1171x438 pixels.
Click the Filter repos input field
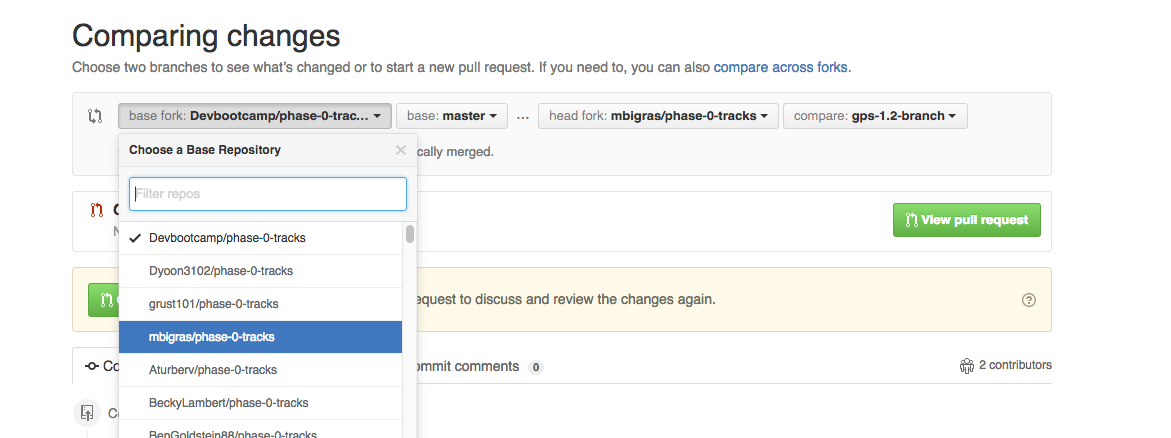click(x=268, y=194)
